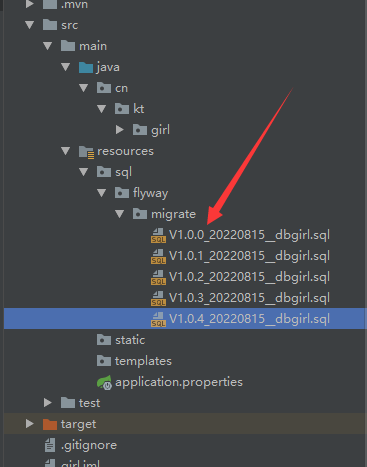Click the Spring application.properties leaf icon
Viewport: 367px width, 467px height.
click(x=104, y=382)
